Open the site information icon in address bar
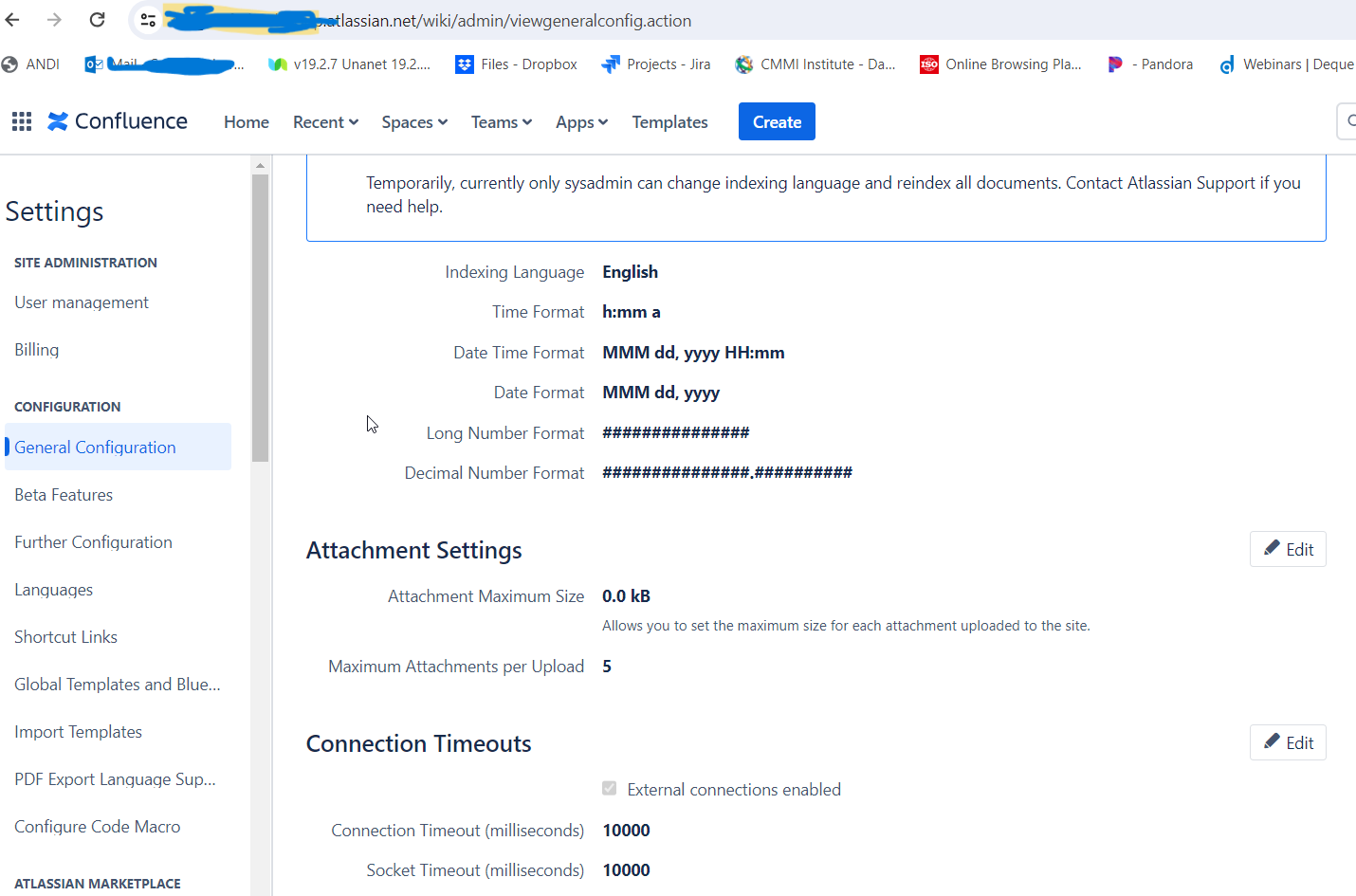 [x=148, y=20]
